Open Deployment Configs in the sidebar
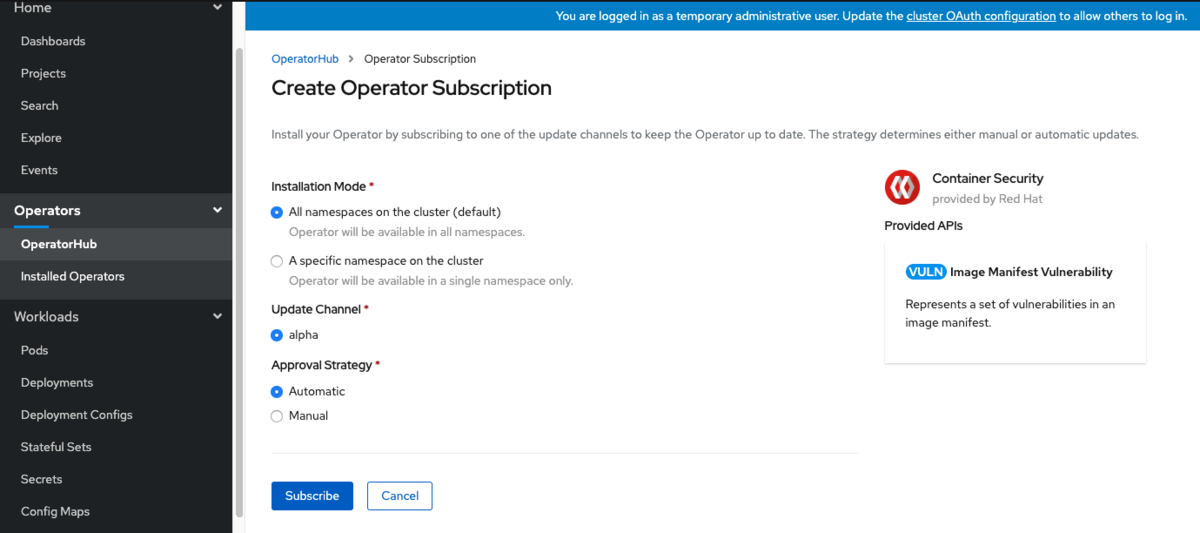Viewport: 1200px width, 533px height. click(77, 414)
